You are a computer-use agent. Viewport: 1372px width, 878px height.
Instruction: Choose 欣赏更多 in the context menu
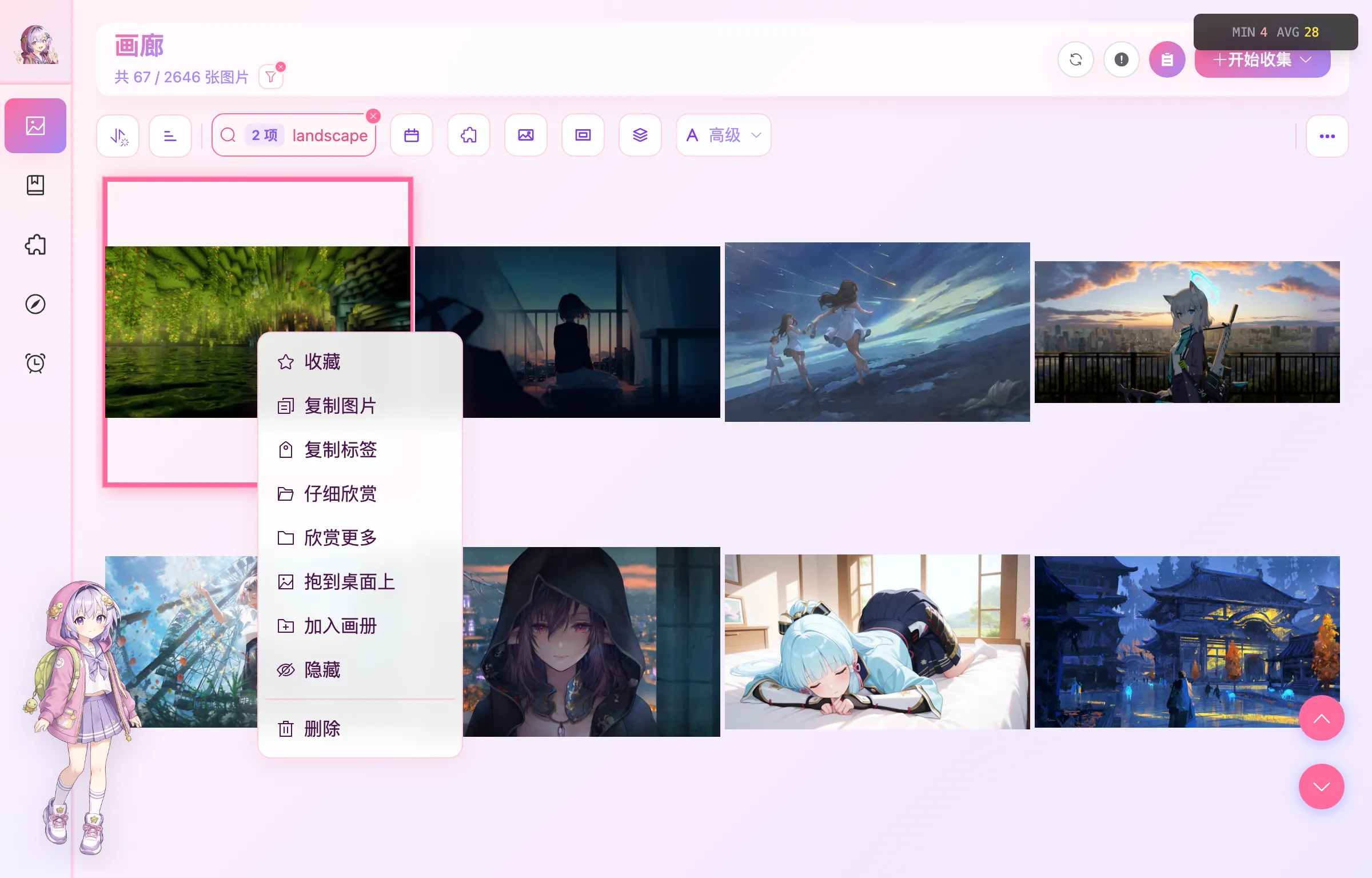(360, 538)
